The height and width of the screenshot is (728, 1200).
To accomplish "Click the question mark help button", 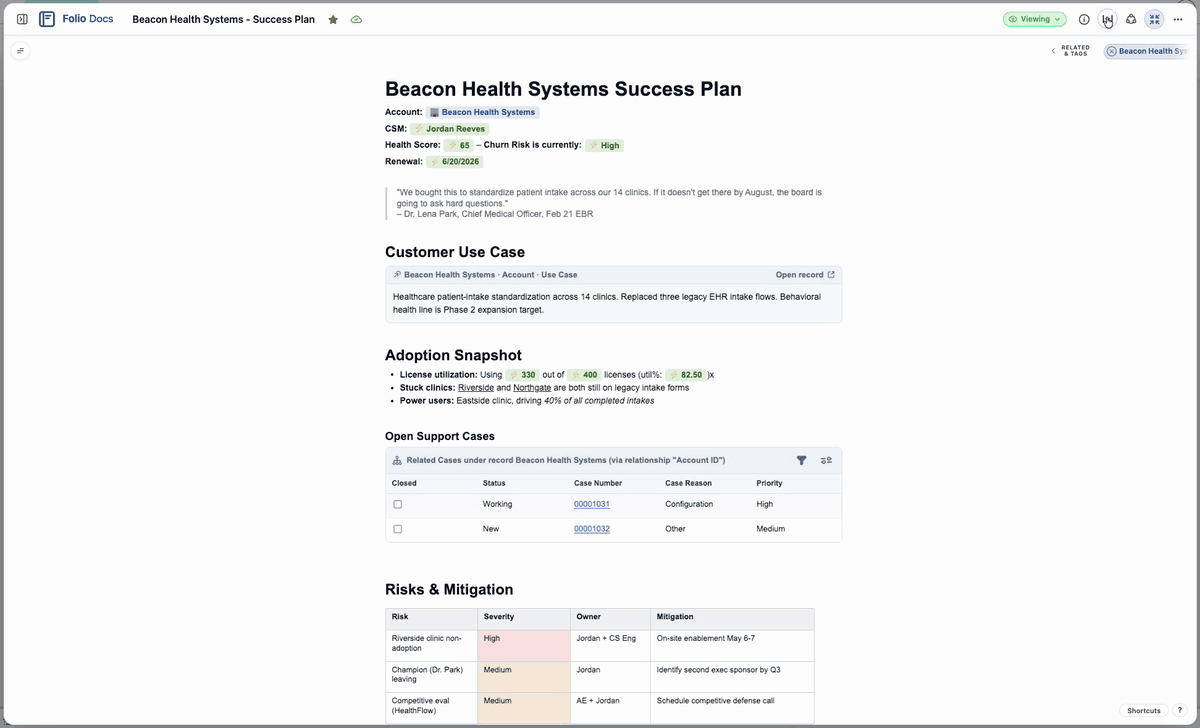I will pyautogui.click(x=1179, y=710).
